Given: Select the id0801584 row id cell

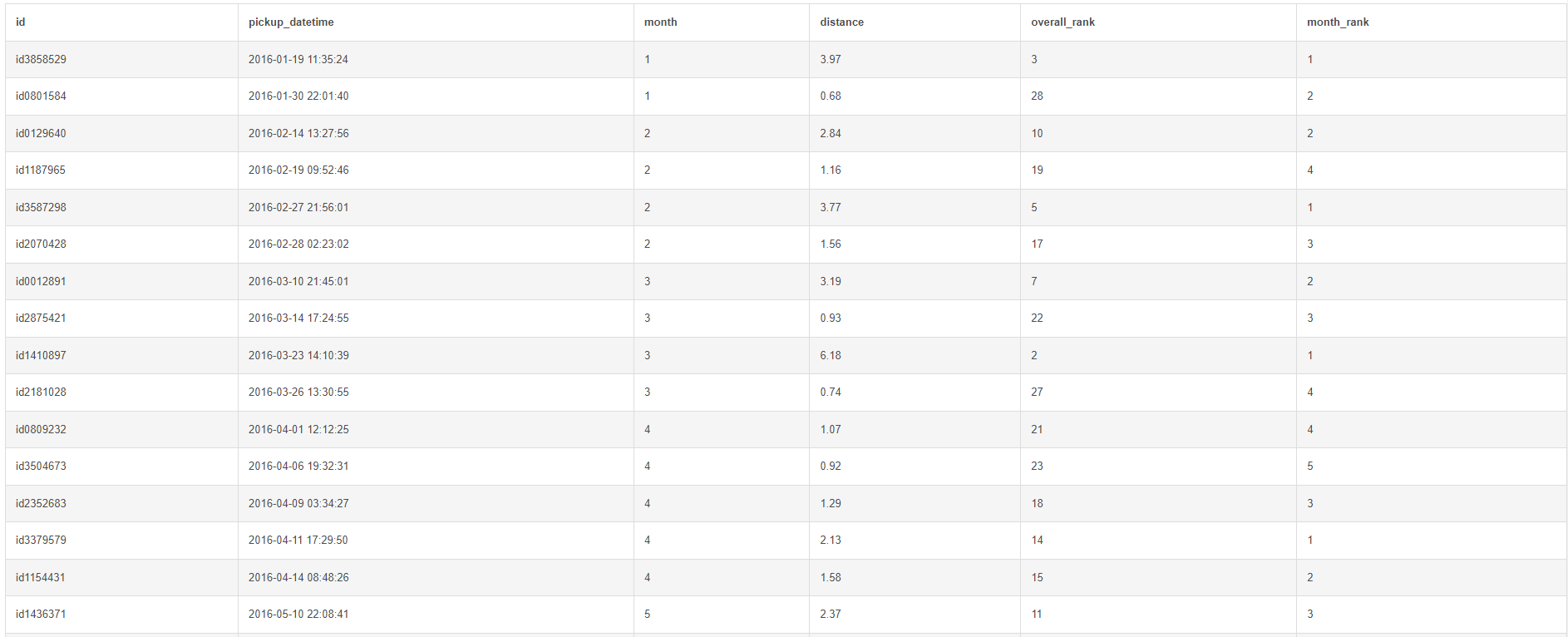Looking at the screenshot, I should coord(41,96).
